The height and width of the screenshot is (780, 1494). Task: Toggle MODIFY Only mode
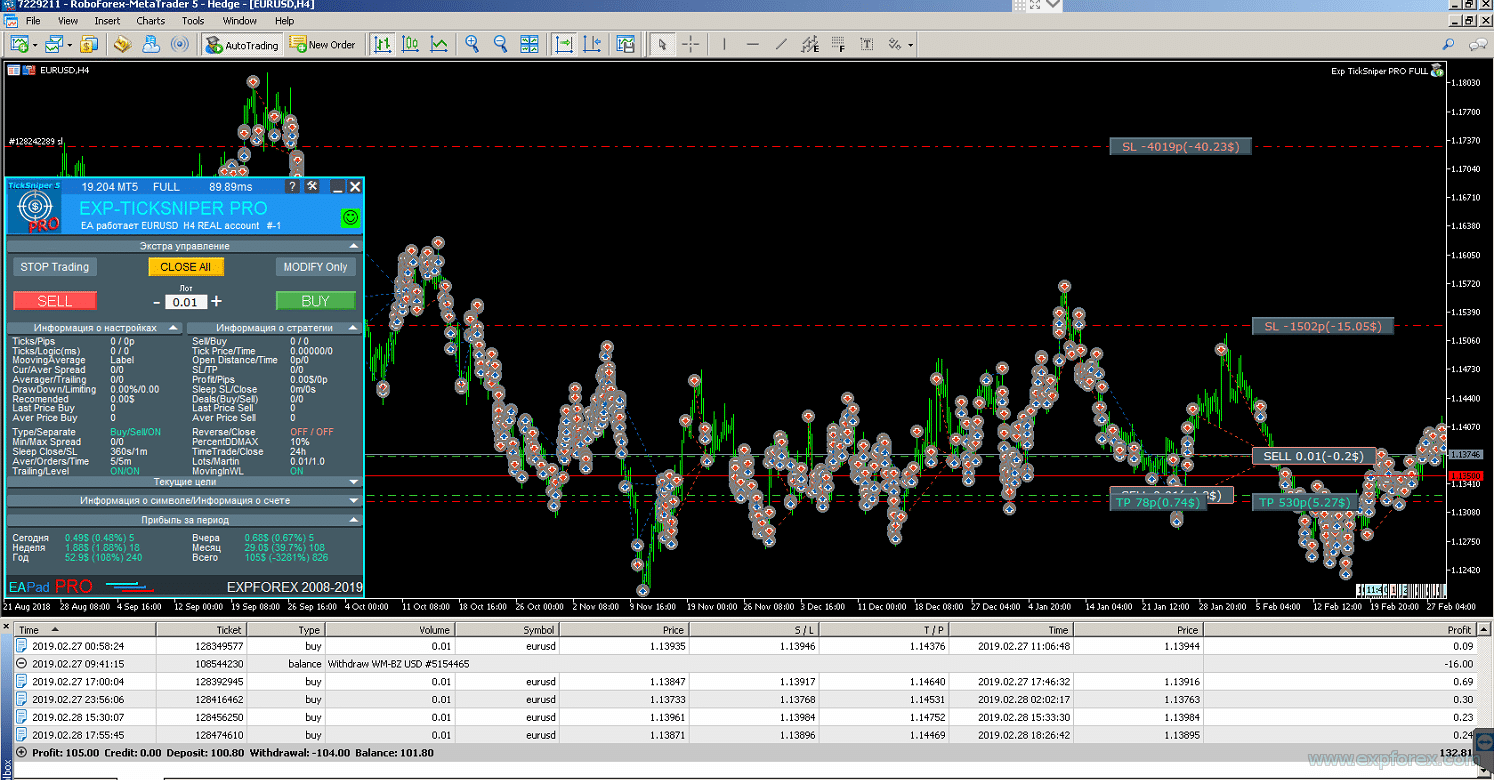[315, 267]
